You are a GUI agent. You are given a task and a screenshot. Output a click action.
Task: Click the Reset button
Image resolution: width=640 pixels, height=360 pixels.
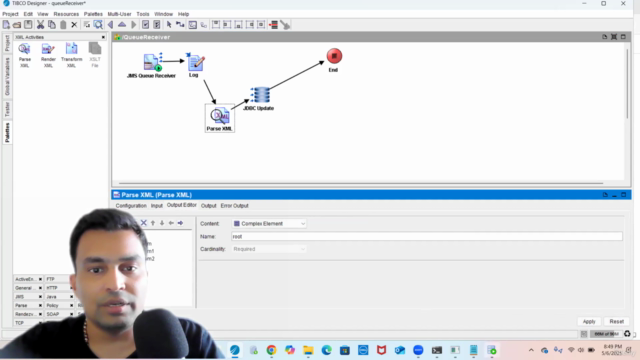[x=616, y=322]
